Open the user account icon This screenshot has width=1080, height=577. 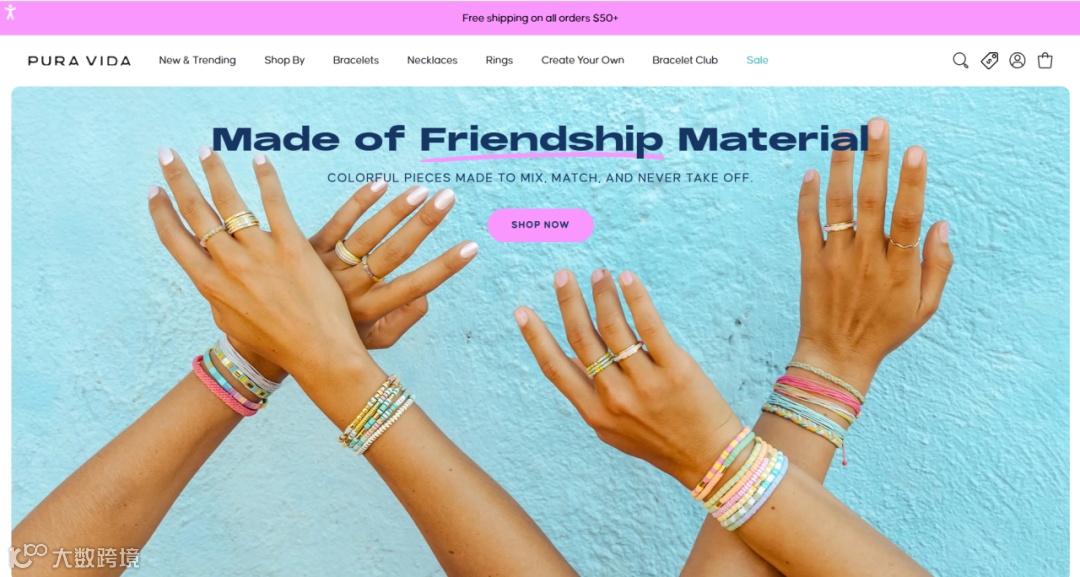[x=1017, y=61]
